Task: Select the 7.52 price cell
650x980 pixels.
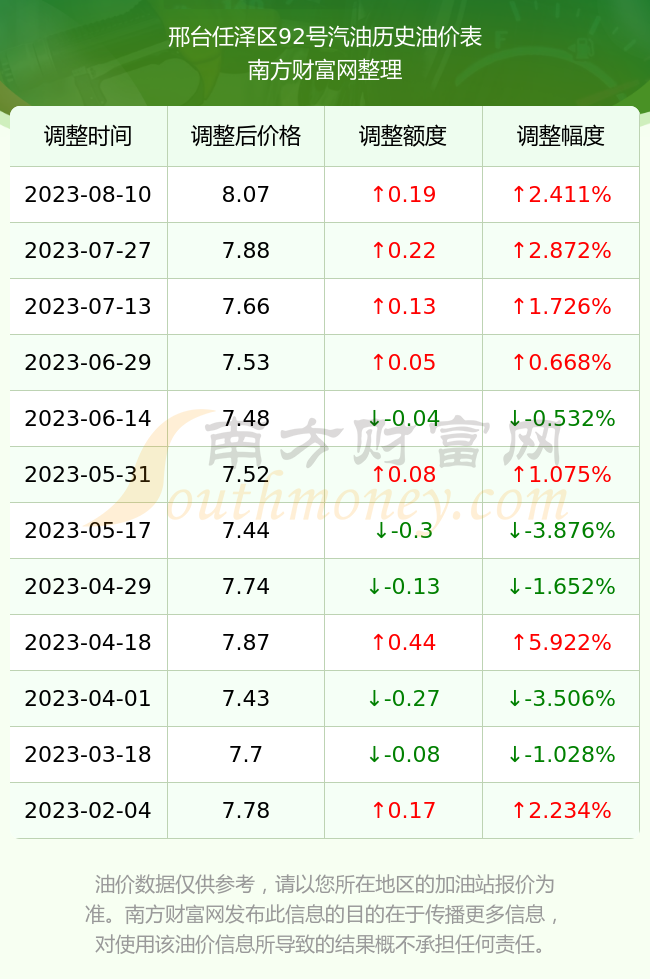Action: [246, 474]
